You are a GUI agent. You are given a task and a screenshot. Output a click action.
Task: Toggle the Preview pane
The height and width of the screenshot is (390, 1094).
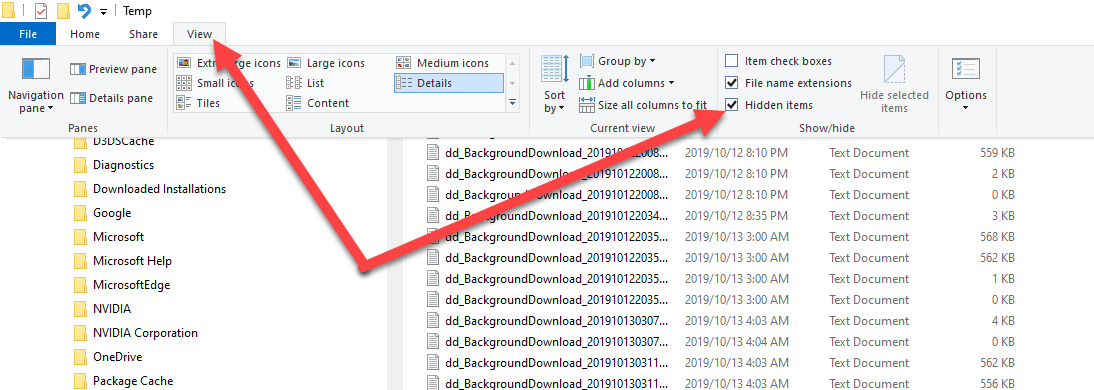tap(113, 69)
